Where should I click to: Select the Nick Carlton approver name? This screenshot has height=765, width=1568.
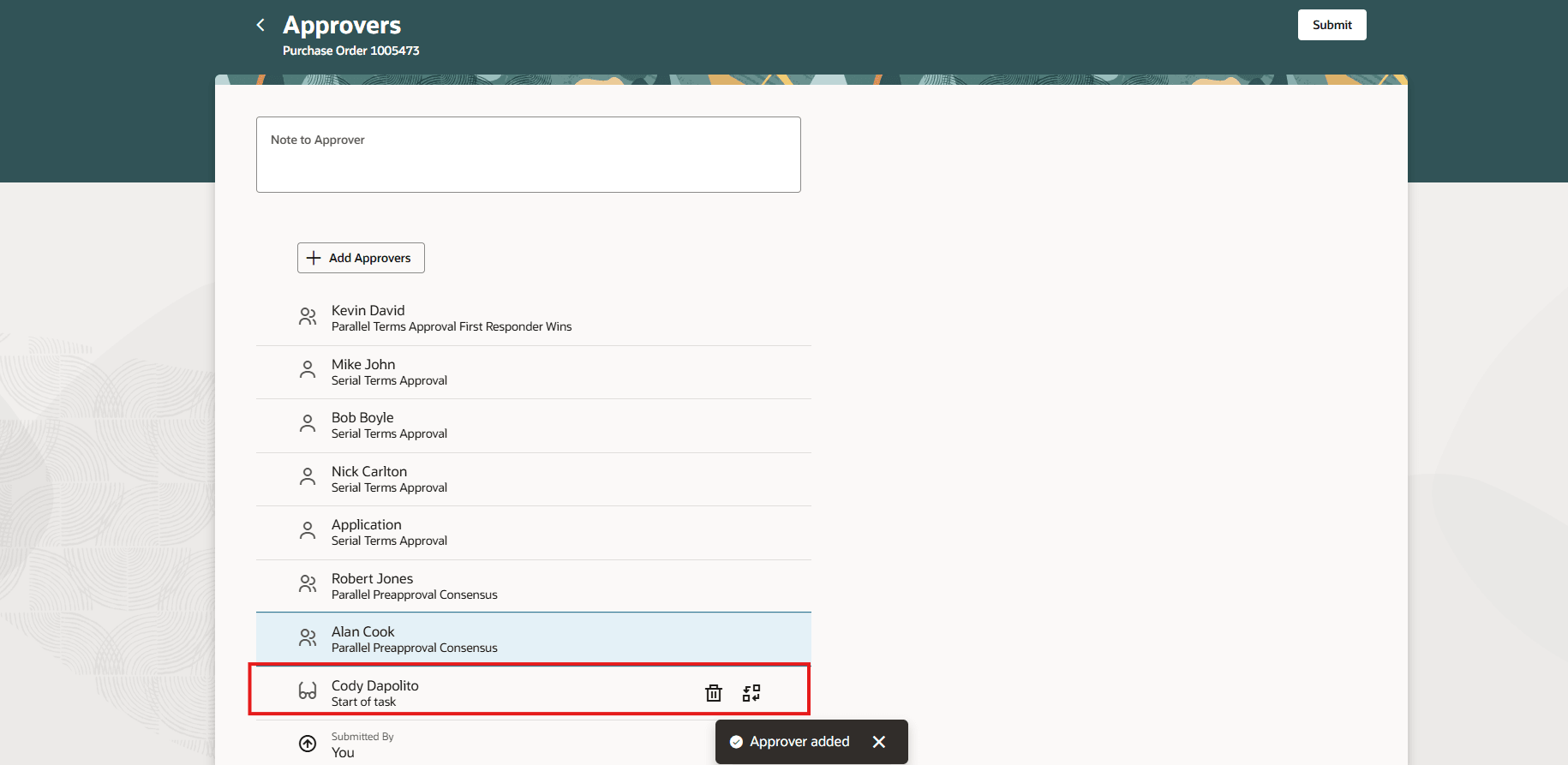[x=369, y=471]
